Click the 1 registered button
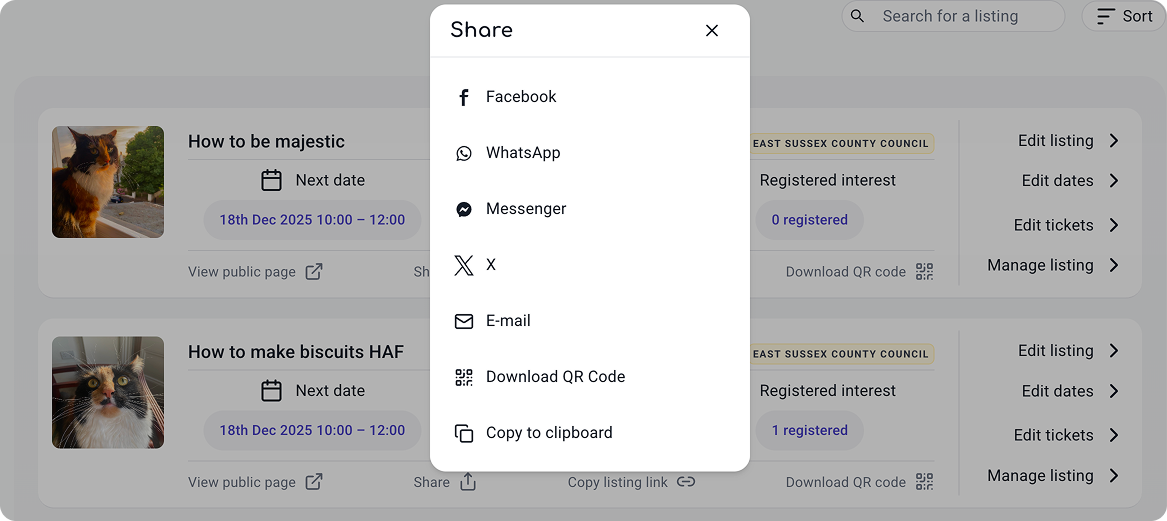The width and height of the screenshot is (1167, 521). 809,430
